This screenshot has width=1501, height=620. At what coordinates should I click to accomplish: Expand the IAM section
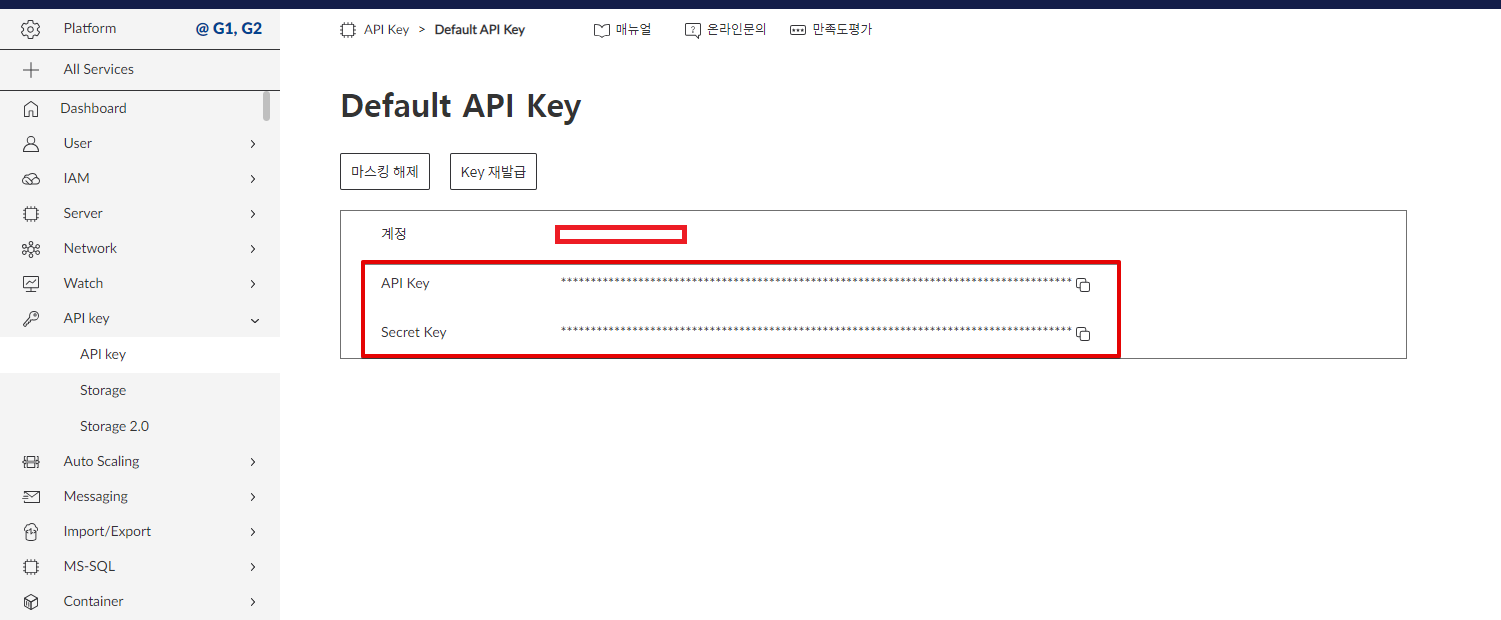point(254,177)
